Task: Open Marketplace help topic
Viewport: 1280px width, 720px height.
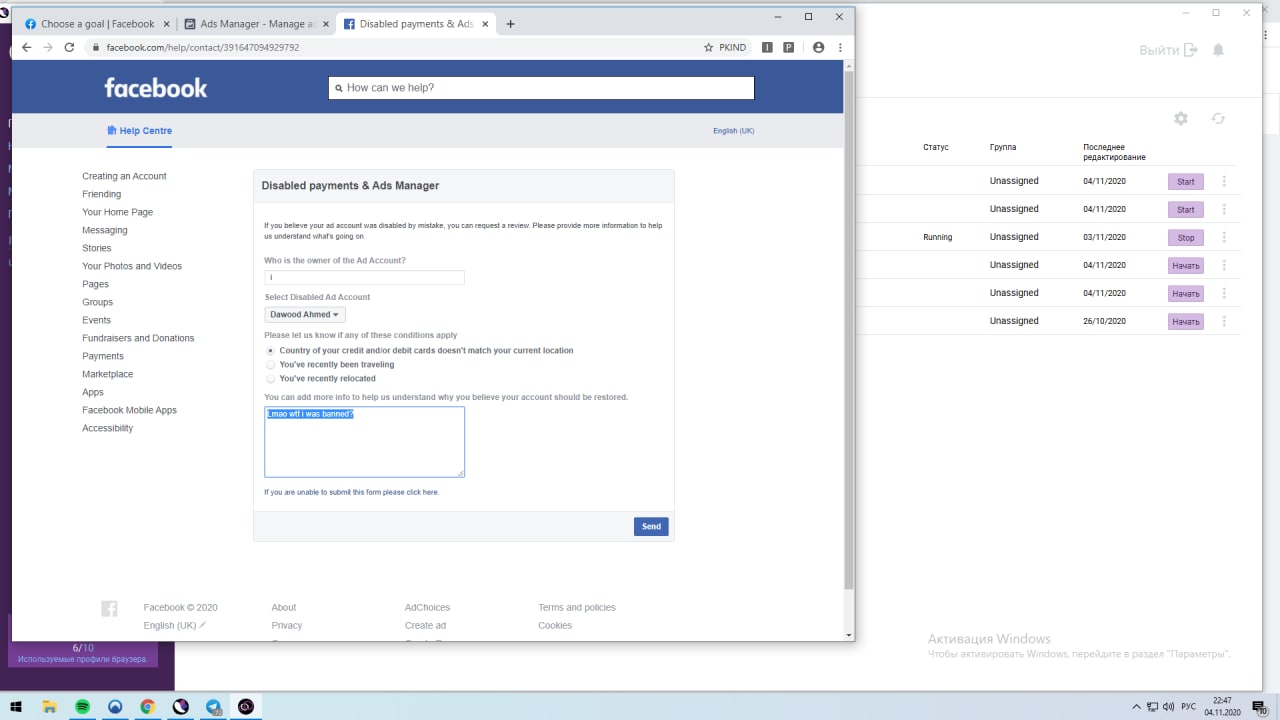Action: pos(107,374)
